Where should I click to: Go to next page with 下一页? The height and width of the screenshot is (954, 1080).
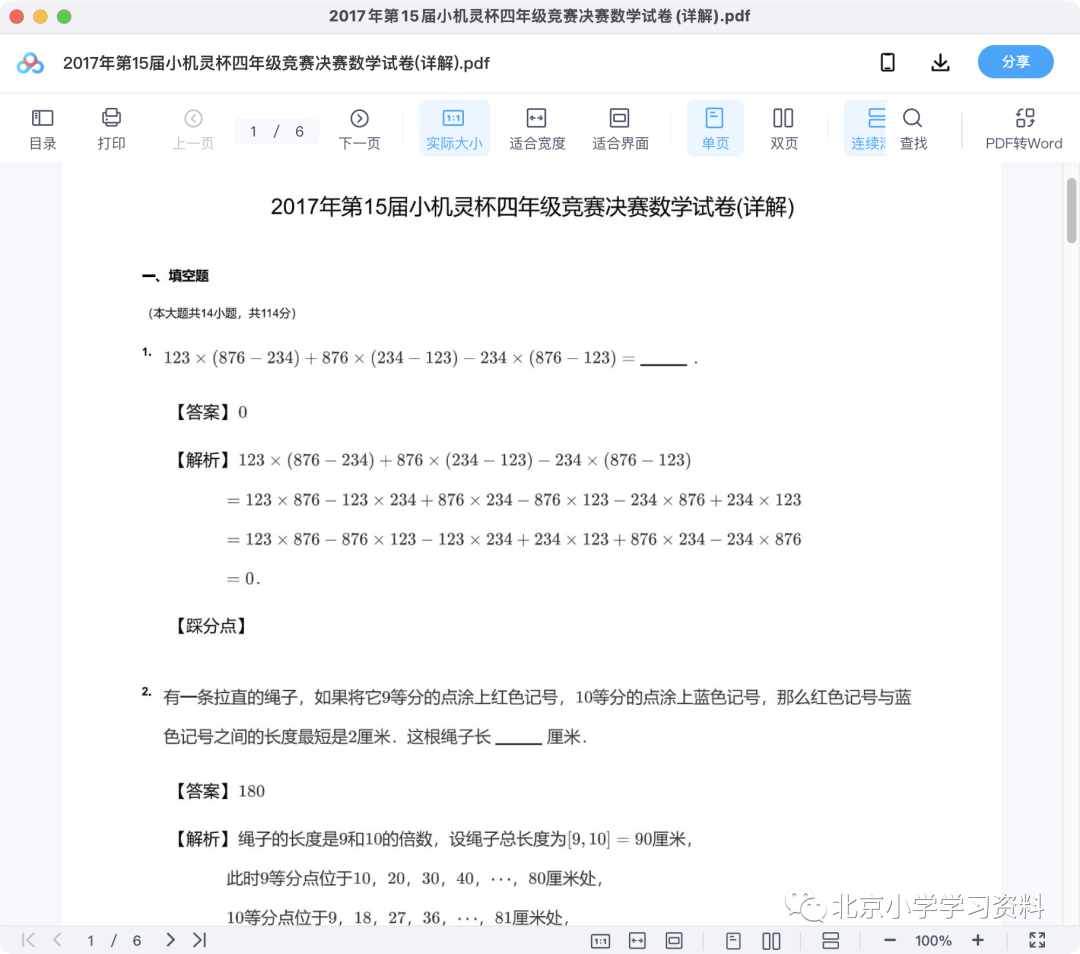coord(359,129)
